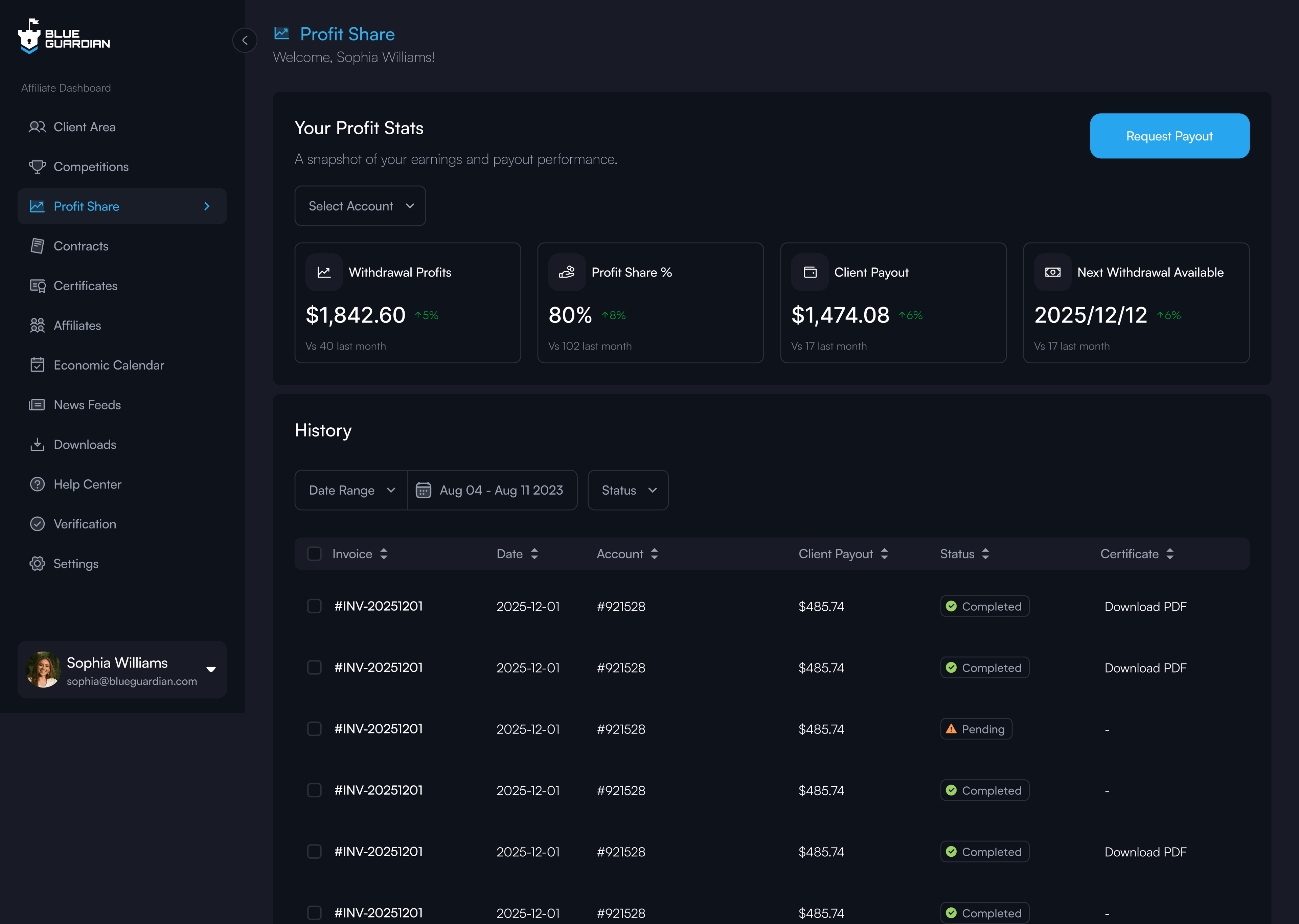Check the first invoice row checkbox
This screenshot has height=924, width=1299.
(315, 606)
